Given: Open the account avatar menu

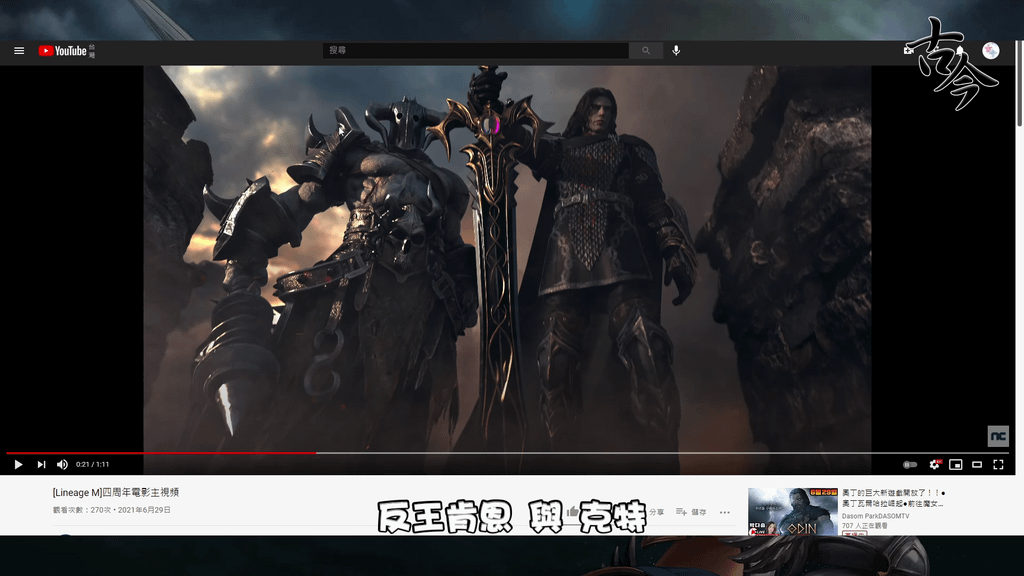Looking at the screenshot, I should (991, 50).
